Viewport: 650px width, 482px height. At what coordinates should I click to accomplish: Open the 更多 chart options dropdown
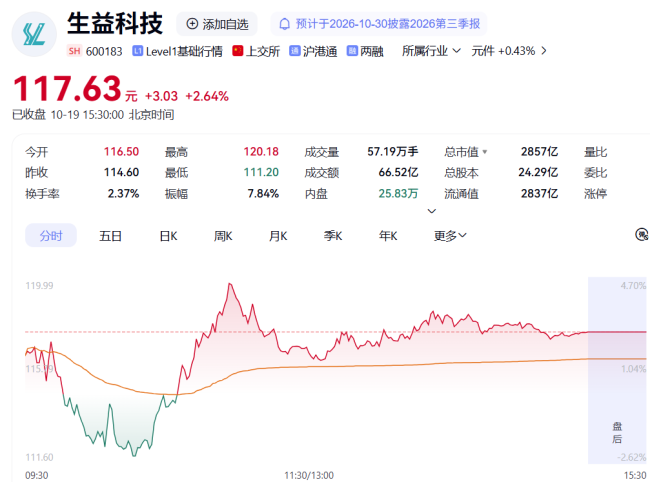450,236
